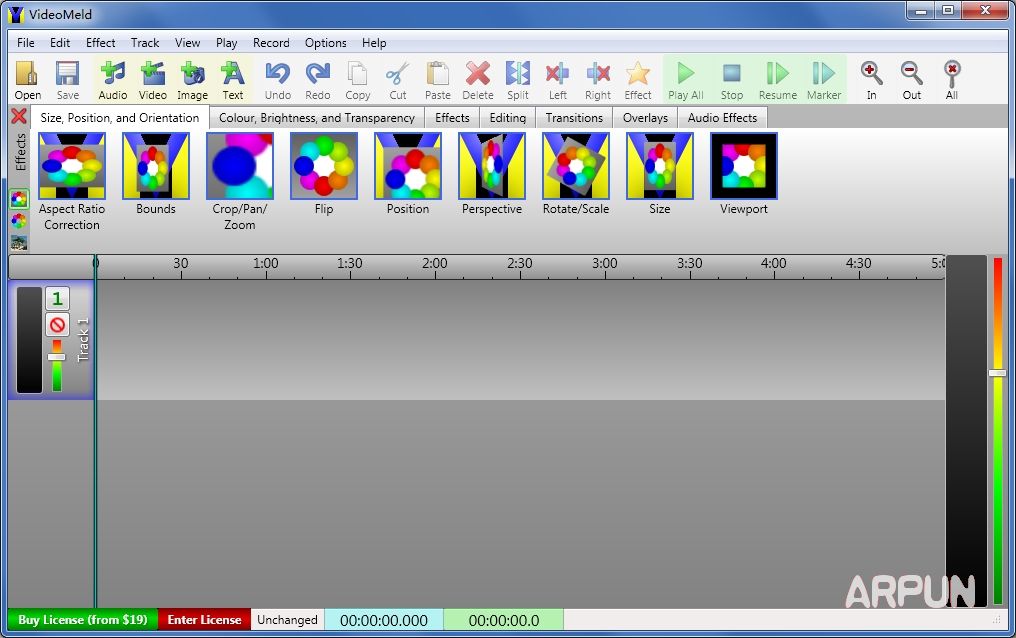Viewport: 1016px width, 638px height.
Task: Add an Audio clip from toolbar
Action: click(x=112, y=79)
